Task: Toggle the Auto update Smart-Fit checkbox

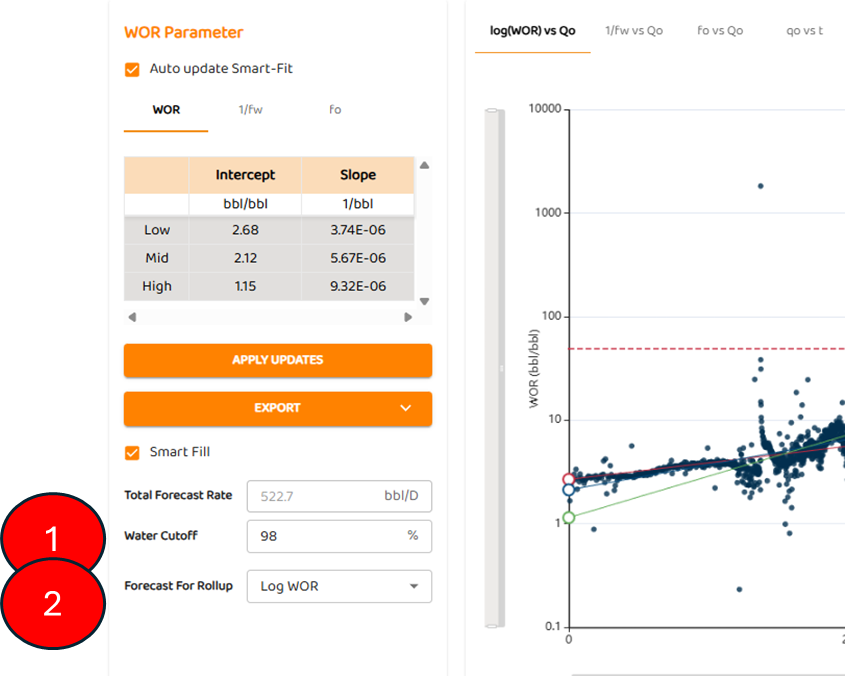Action: [132, 69]
